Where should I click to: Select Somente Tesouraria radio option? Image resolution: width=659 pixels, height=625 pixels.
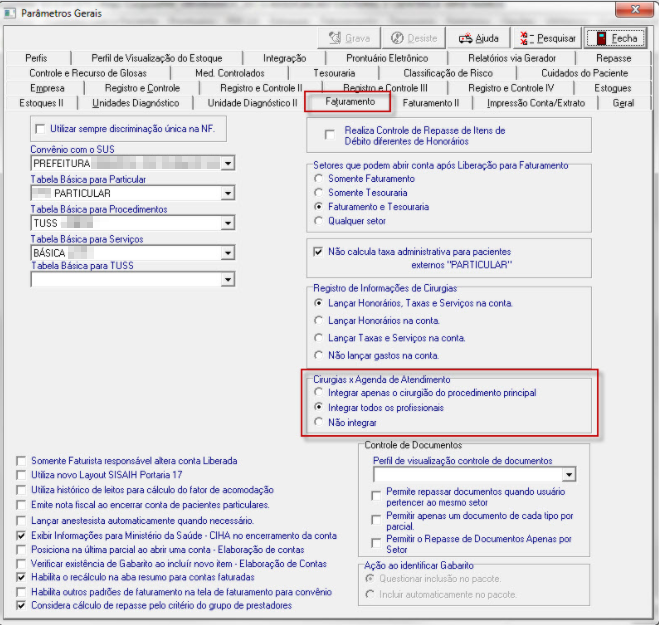(x=319, y=193)
